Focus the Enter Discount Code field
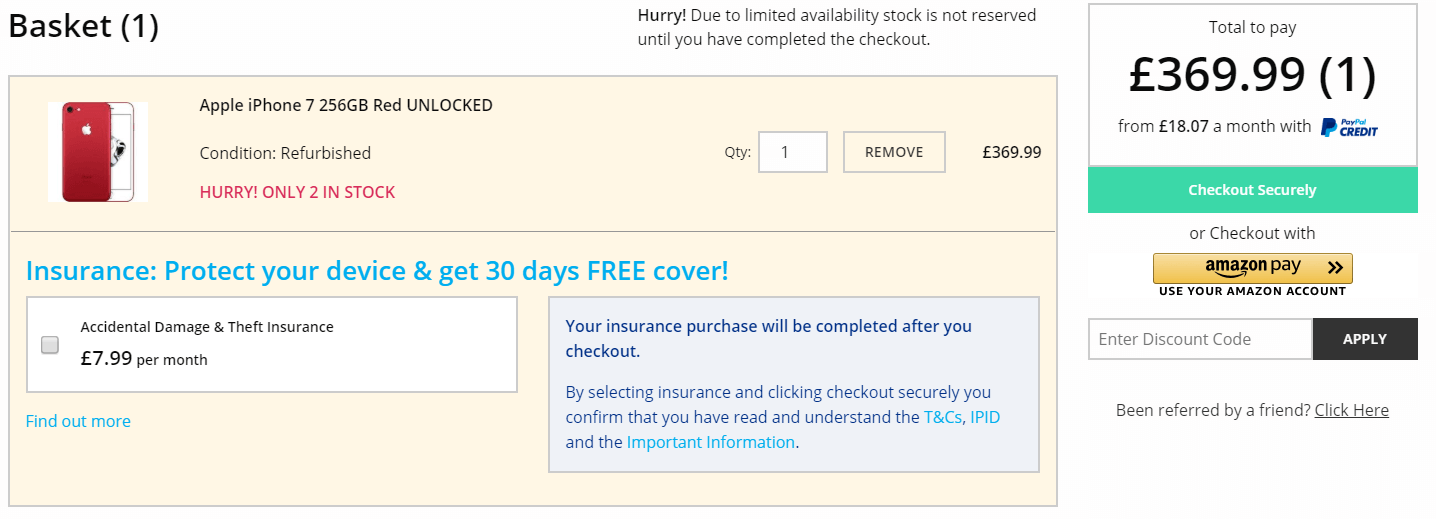This screenshot has height=519, width=1436. click(x=1199, y=339)
